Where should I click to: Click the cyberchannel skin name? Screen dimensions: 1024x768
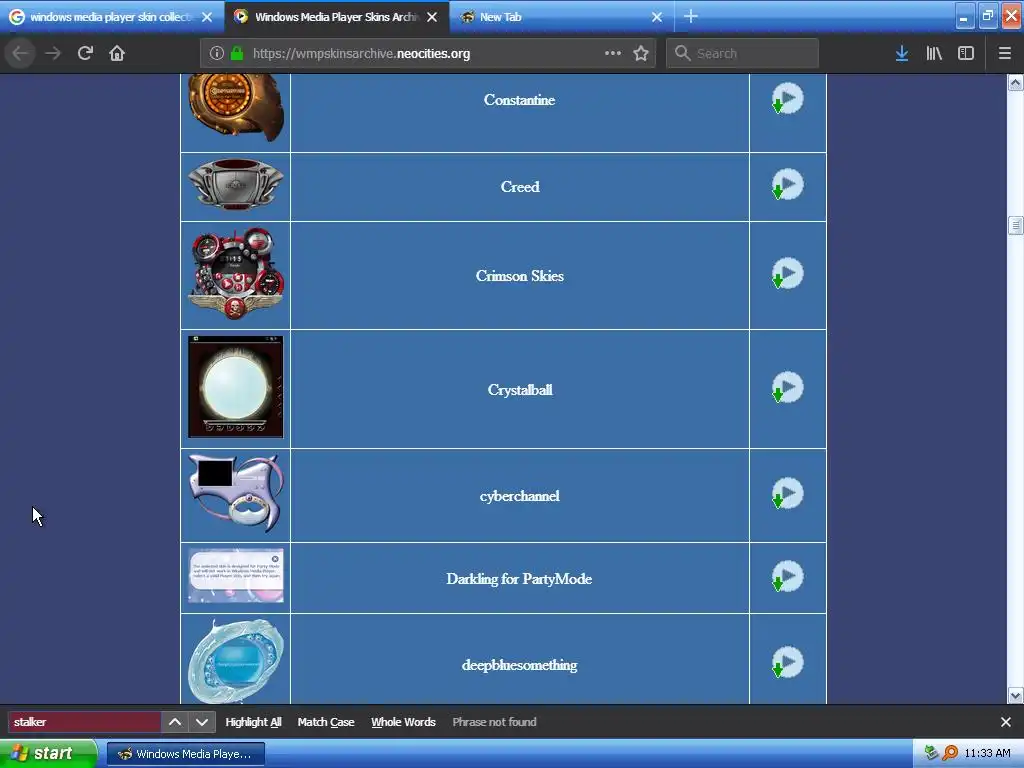519,496
